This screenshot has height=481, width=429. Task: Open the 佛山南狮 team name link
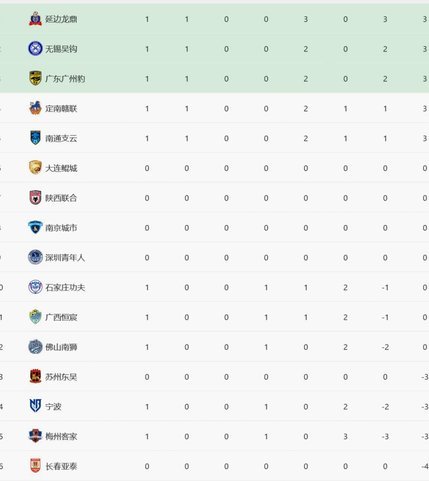(x=61, y=347)
